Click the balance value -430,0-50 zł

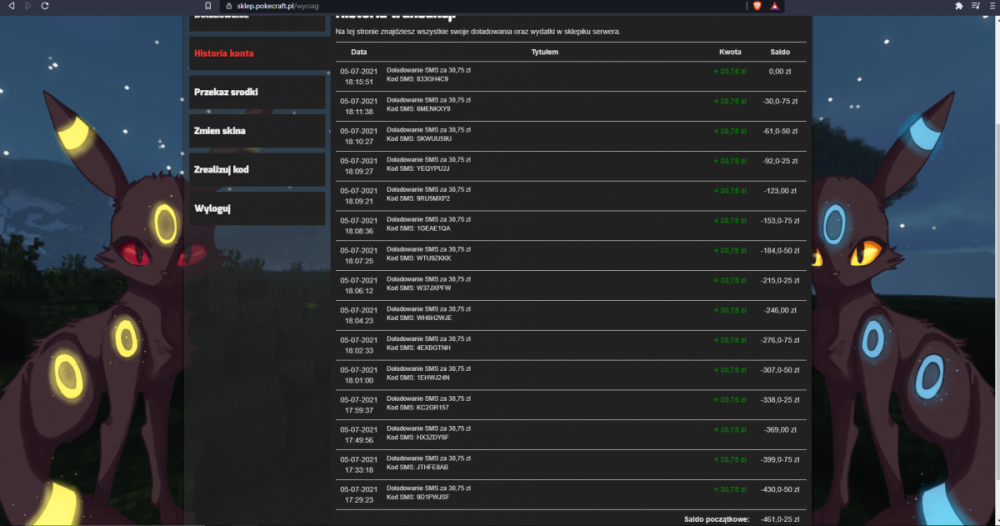(780, 490)
